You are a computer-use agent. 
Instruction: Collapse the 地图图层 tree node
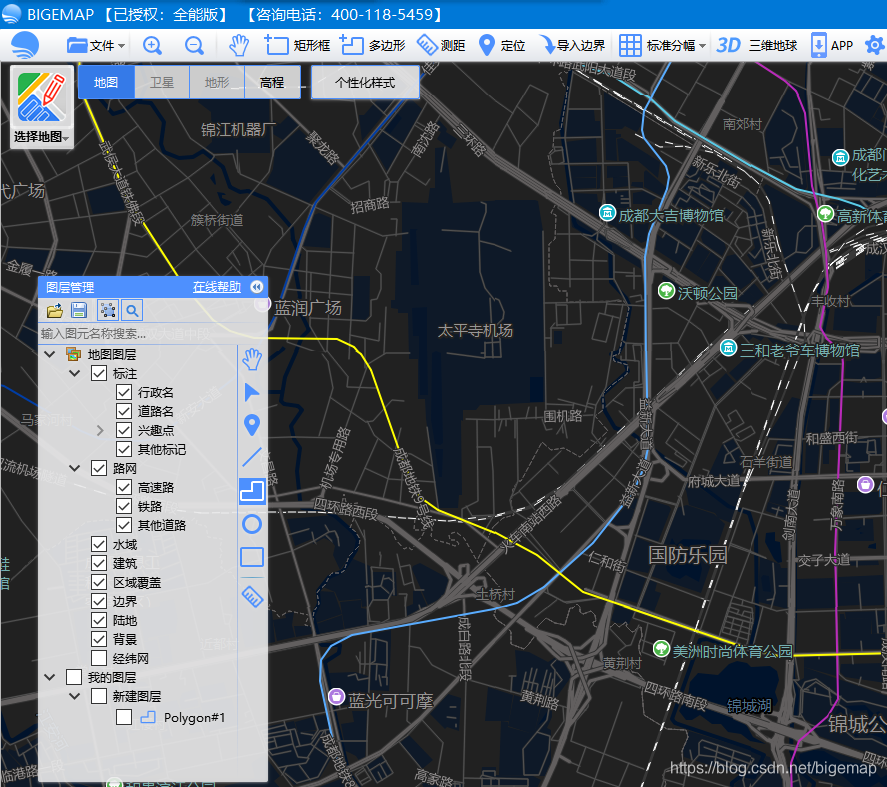[x=50, y=354]
